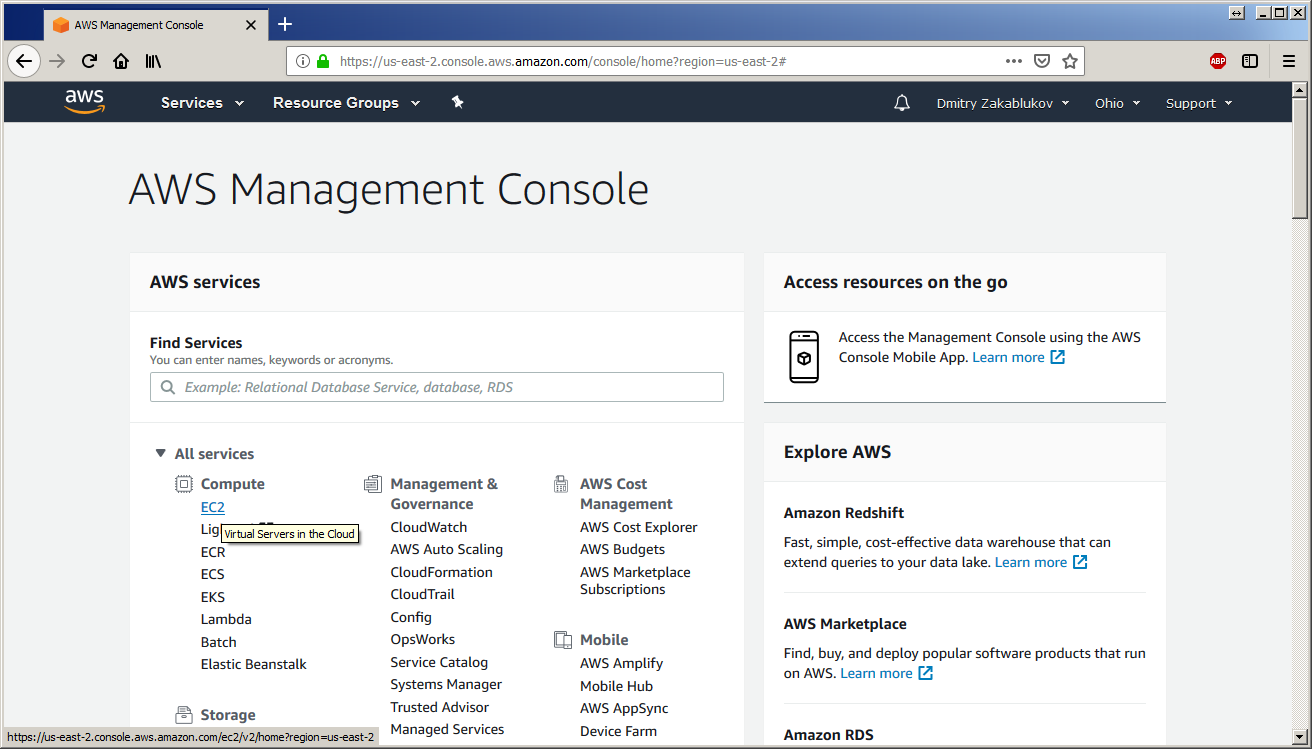Open Trusted Advisor service
1312x749 pixels.
pyautogui.click(x=440, y=707)
